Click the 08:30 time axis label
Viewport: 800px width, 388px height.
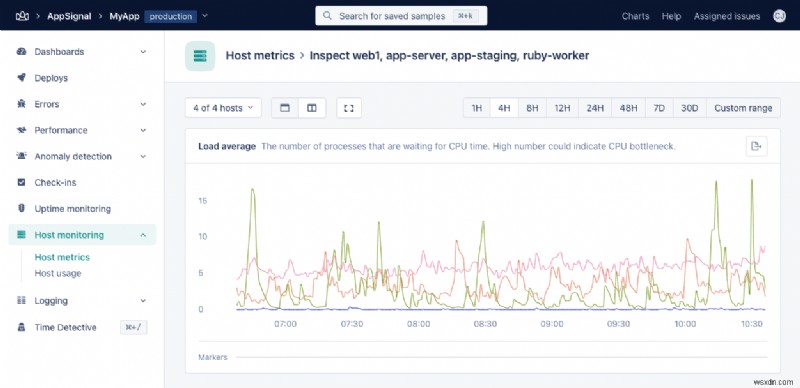point(485,324)
